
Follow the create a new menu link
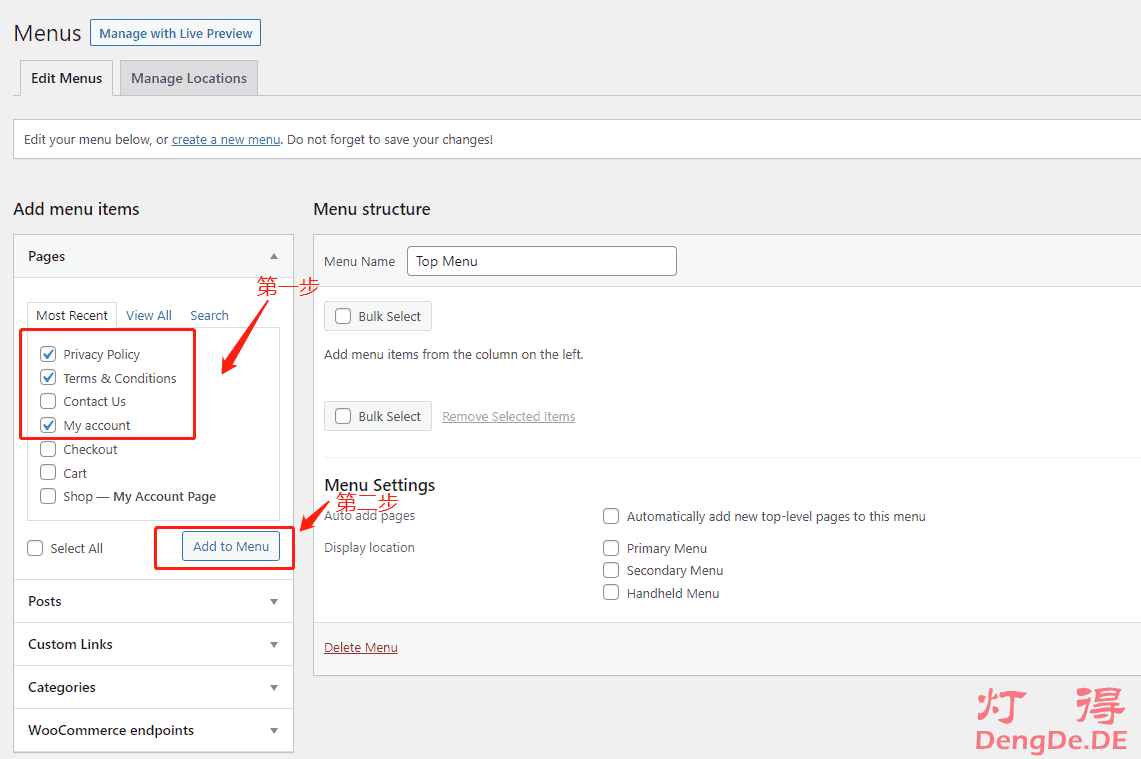pos(226,140)
